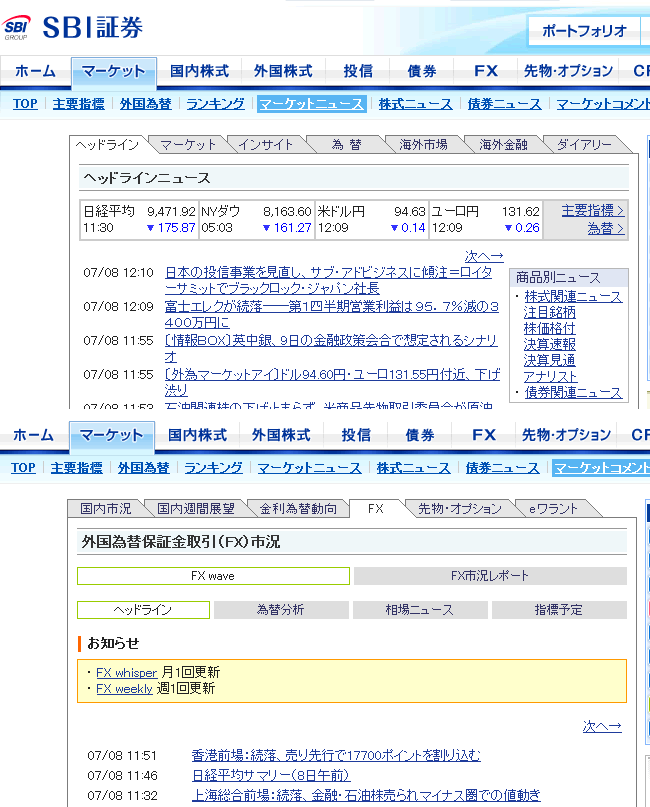Select the 相場ニュース button
Image resolution: width=650 pixels, height=807 pixels.
pos(420,610)
